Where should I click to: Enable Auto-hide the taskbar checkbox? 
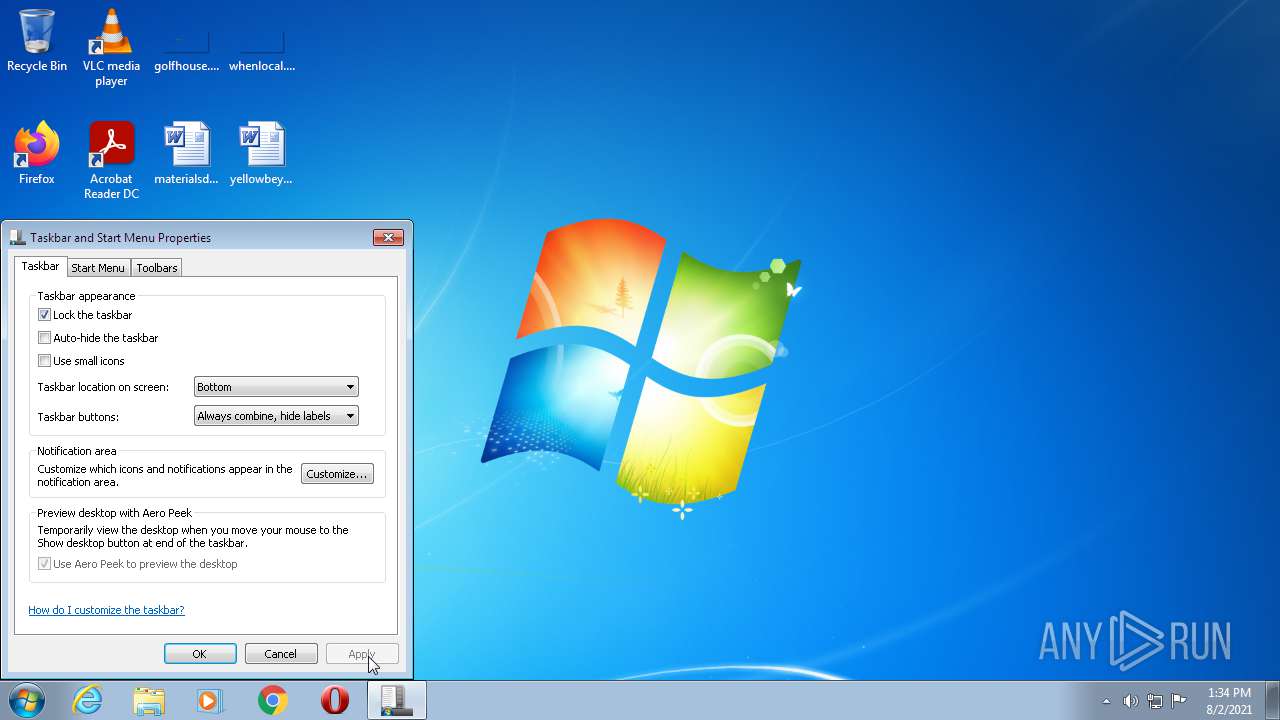[x=44, y=338]
